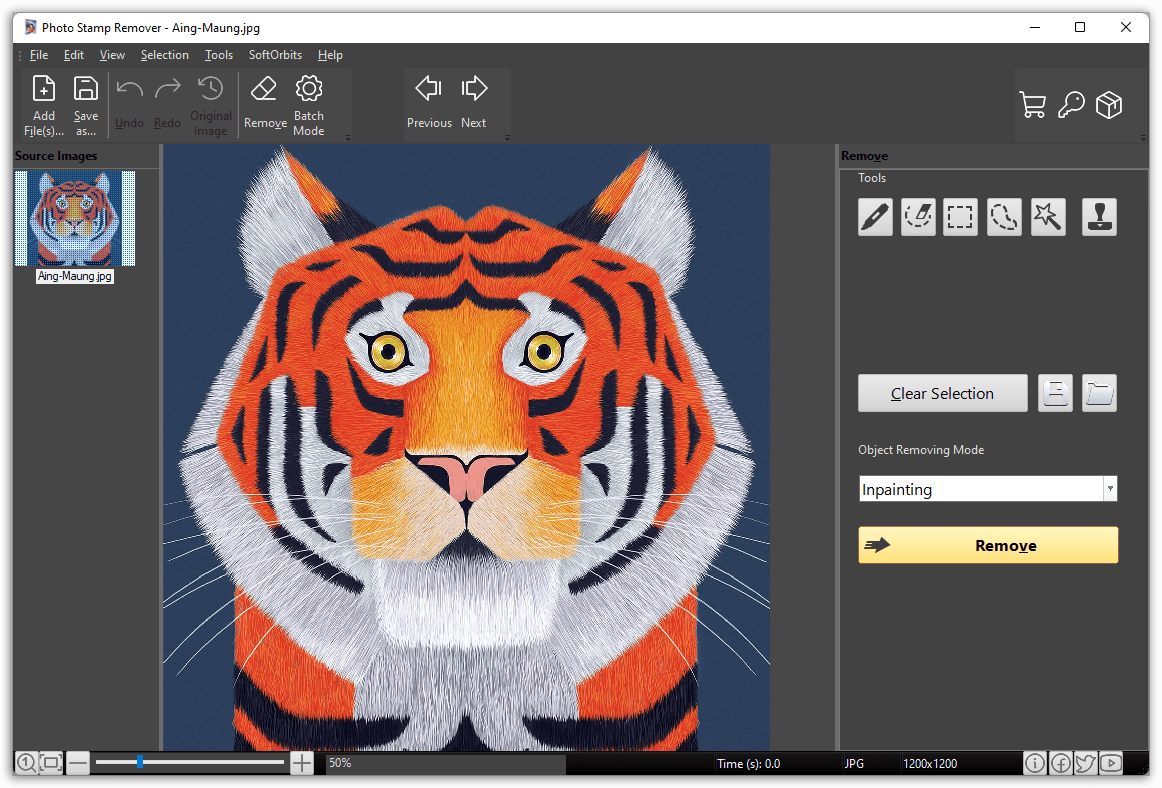Click the Redo toolbar icon
Image resolution: width=1162 pixels, height=788 pixels.
click(167, 105)
